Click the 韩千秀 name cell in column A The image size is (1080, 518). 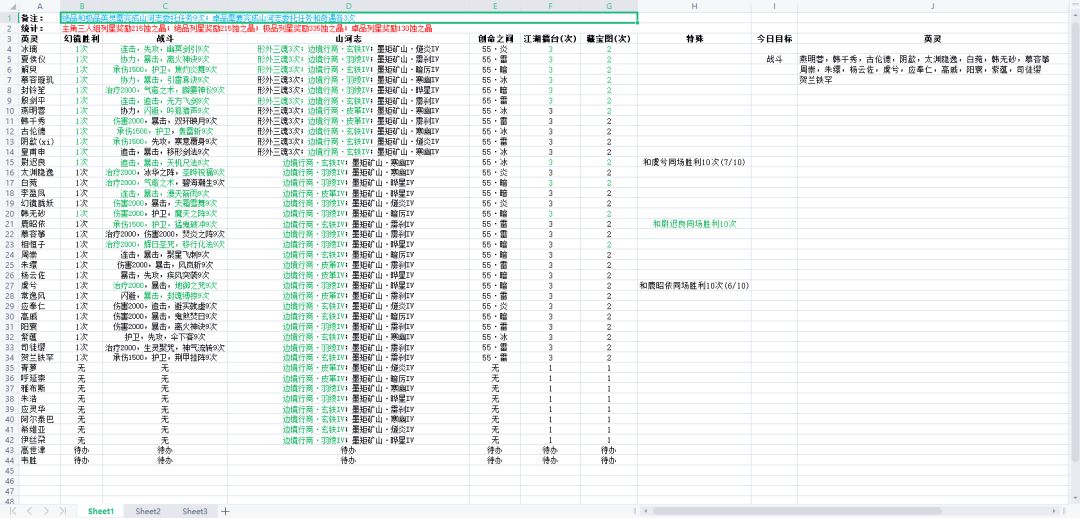(x=39, y=121)
